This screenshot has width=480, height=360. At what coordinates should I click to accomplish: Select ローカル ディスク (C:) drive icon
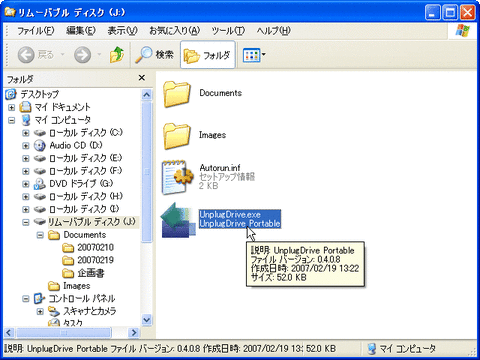coord(40,133)
